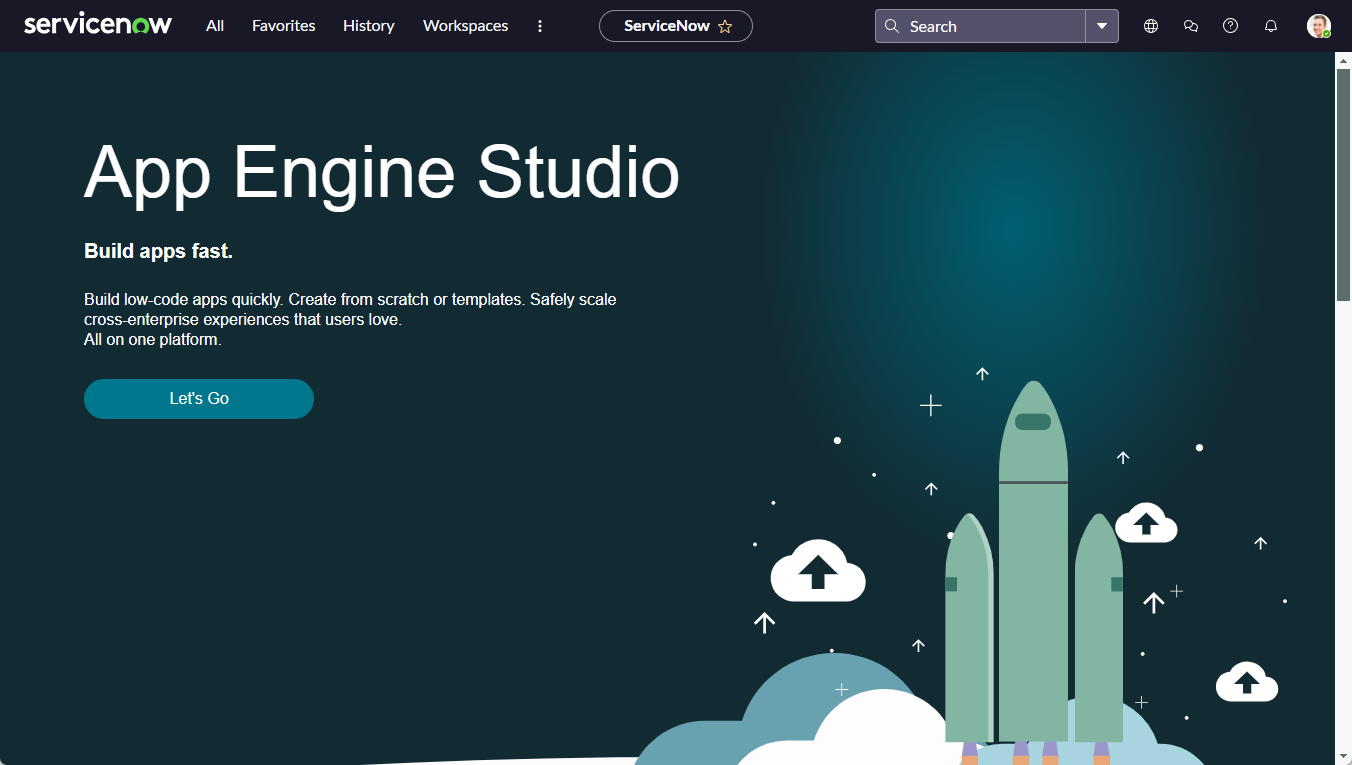
Task: Click the magnifier icon in the search box
Action: pos(892,26)
